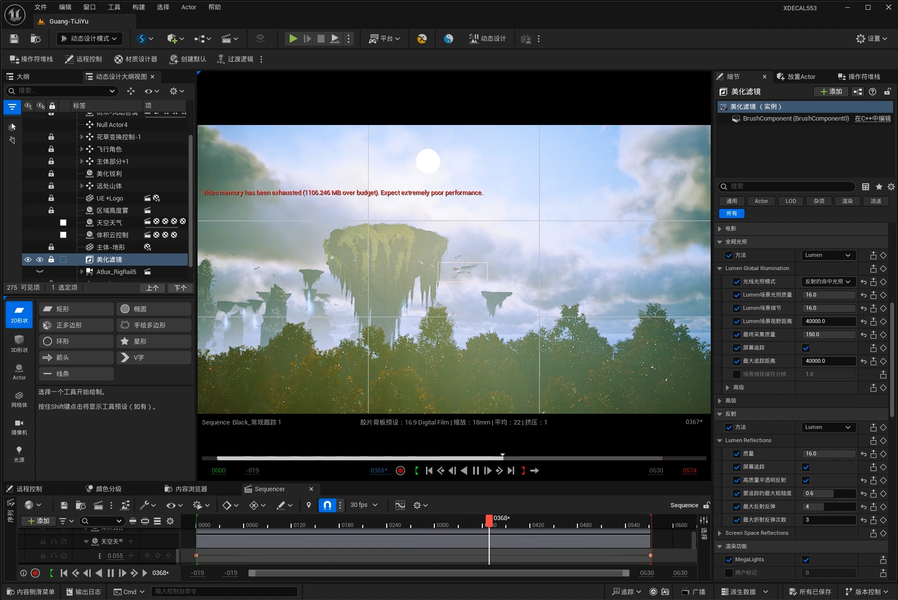The image size is (898, 600).
Task: Open the 远程控制 toolbar button
Action: (x=84, y=59)
